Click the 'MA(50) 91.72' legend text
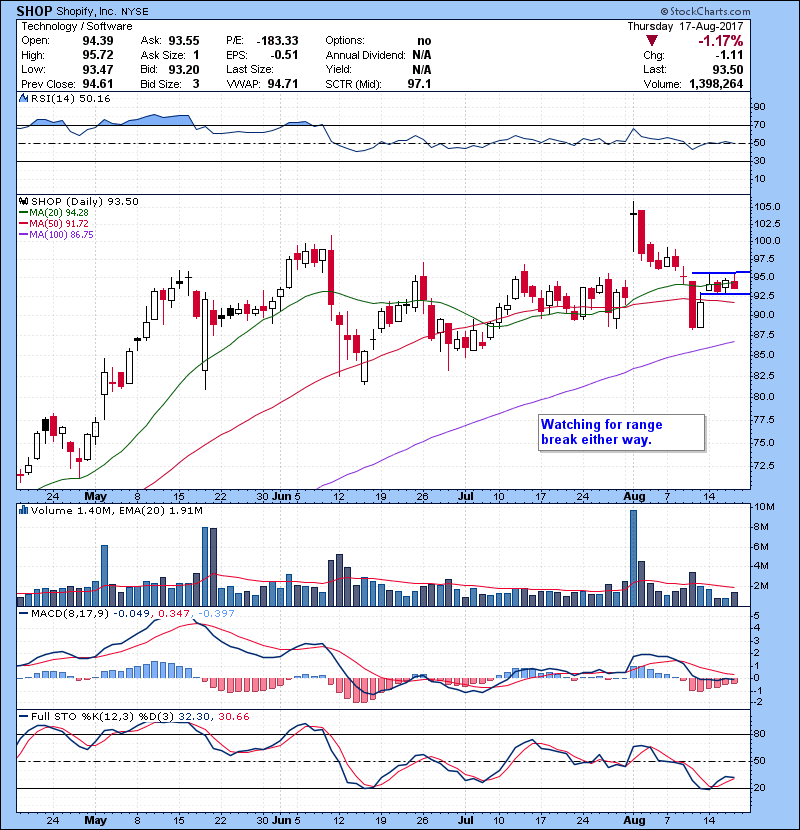Viewport: 800px width, 830px height. pyautogui.click(x=59, y=224)
